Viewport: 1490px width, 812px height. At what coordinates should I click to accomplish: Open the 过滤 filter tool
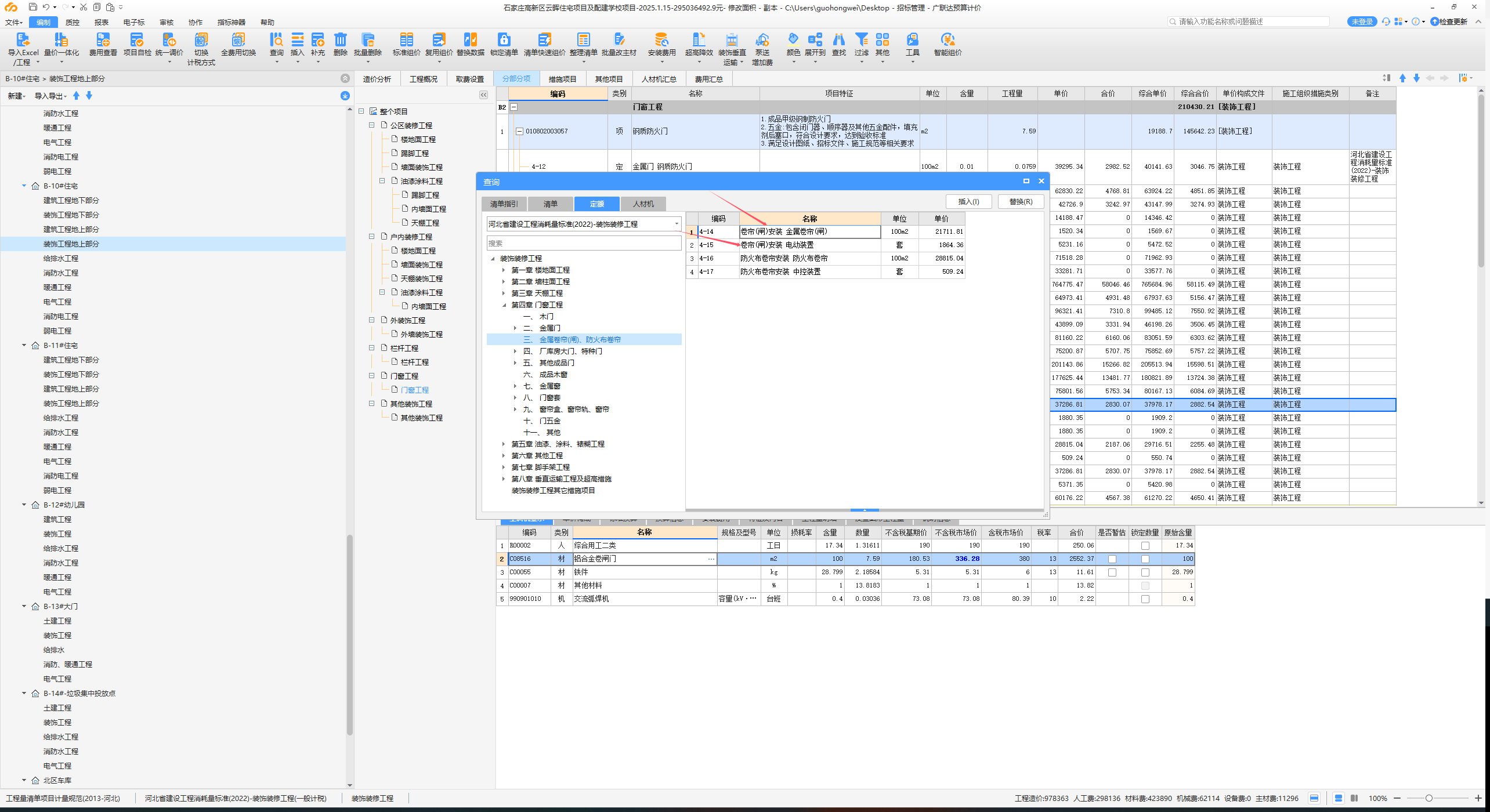pyautogui.click(x=862, y=44)
